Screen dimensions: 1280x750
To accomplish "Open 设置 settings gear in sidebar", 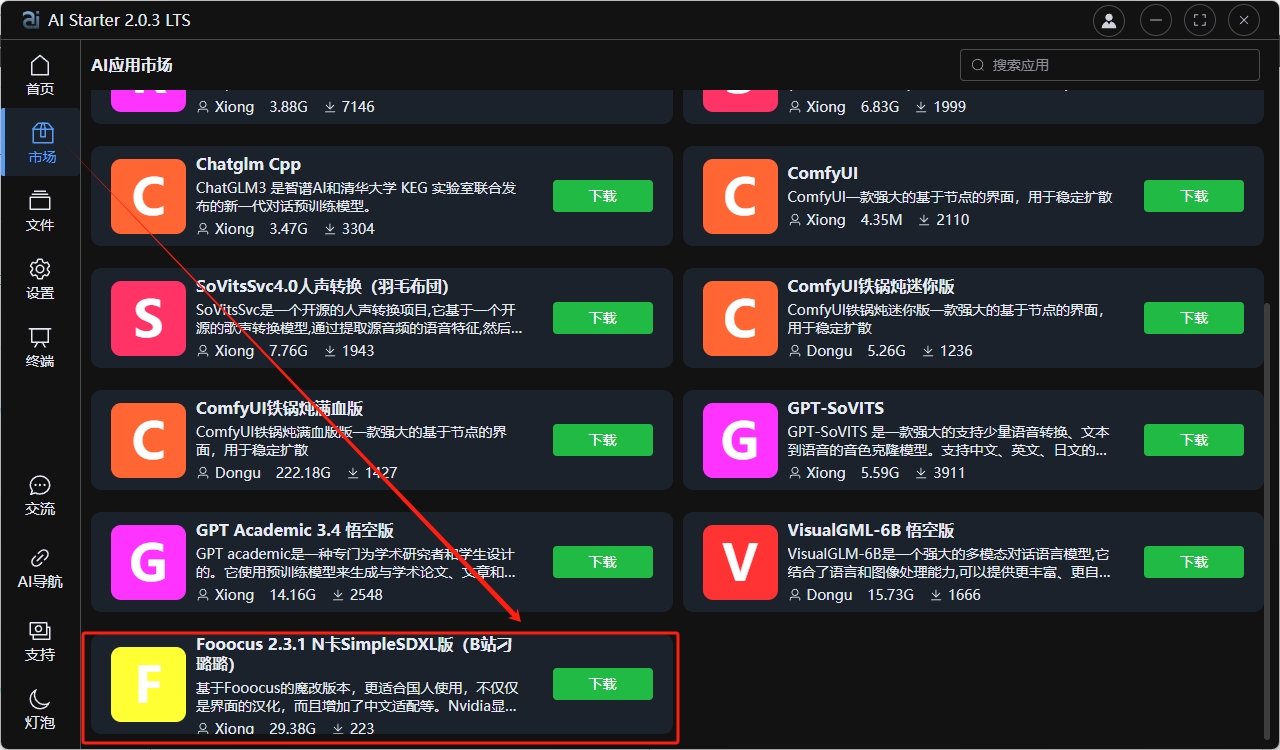I will [x=40, y=279].
